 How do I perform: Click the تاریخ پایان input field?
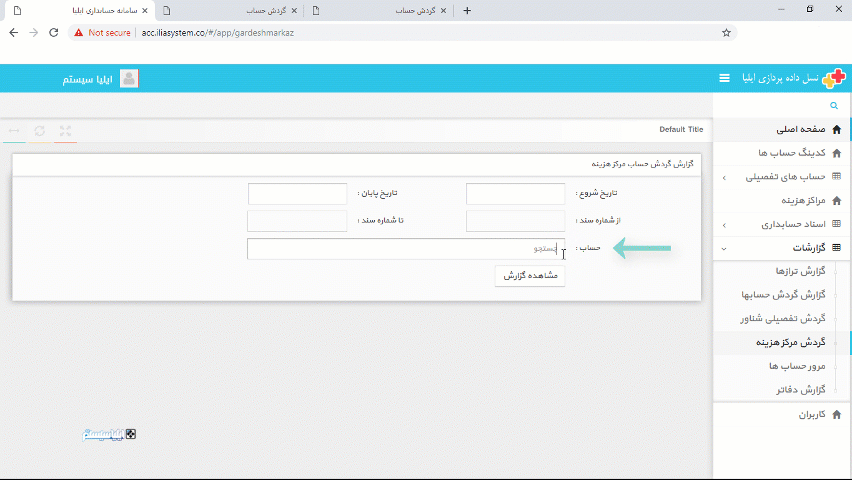pos(297,194)
